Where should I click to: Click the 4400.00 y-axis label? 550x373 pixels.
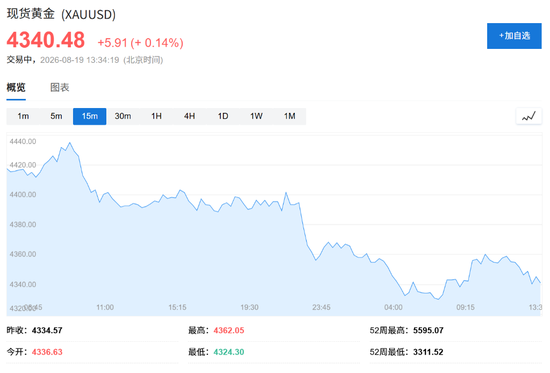point(23,194)
